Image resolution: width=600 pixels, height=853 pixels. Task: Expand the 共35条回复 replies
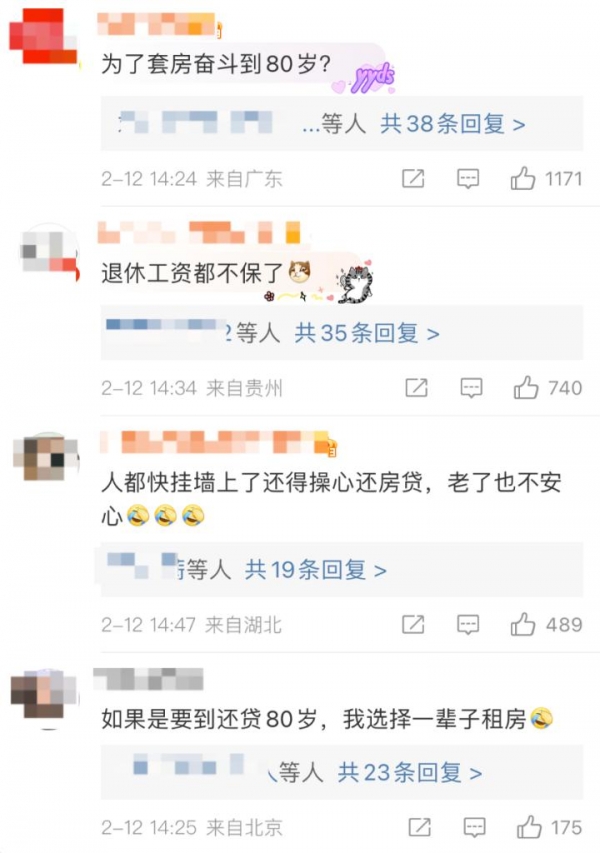tap(367, 333)
